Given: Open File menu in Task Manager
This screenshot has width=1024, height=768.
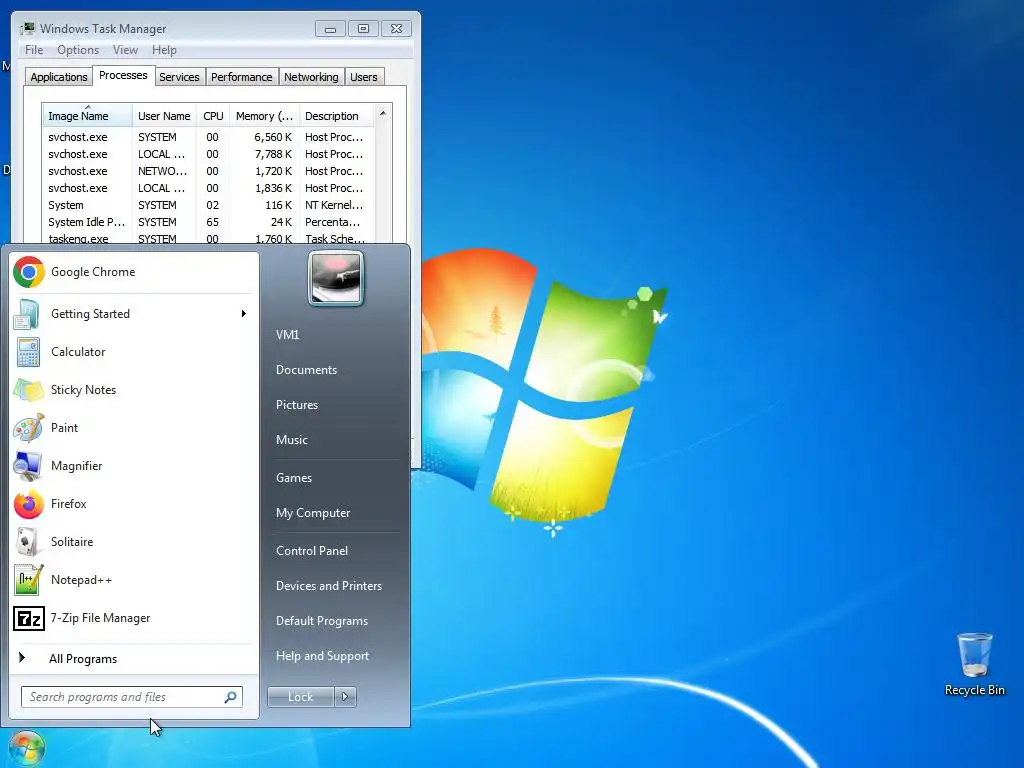Looking at the screenshot, I should (x=34, y=50).
